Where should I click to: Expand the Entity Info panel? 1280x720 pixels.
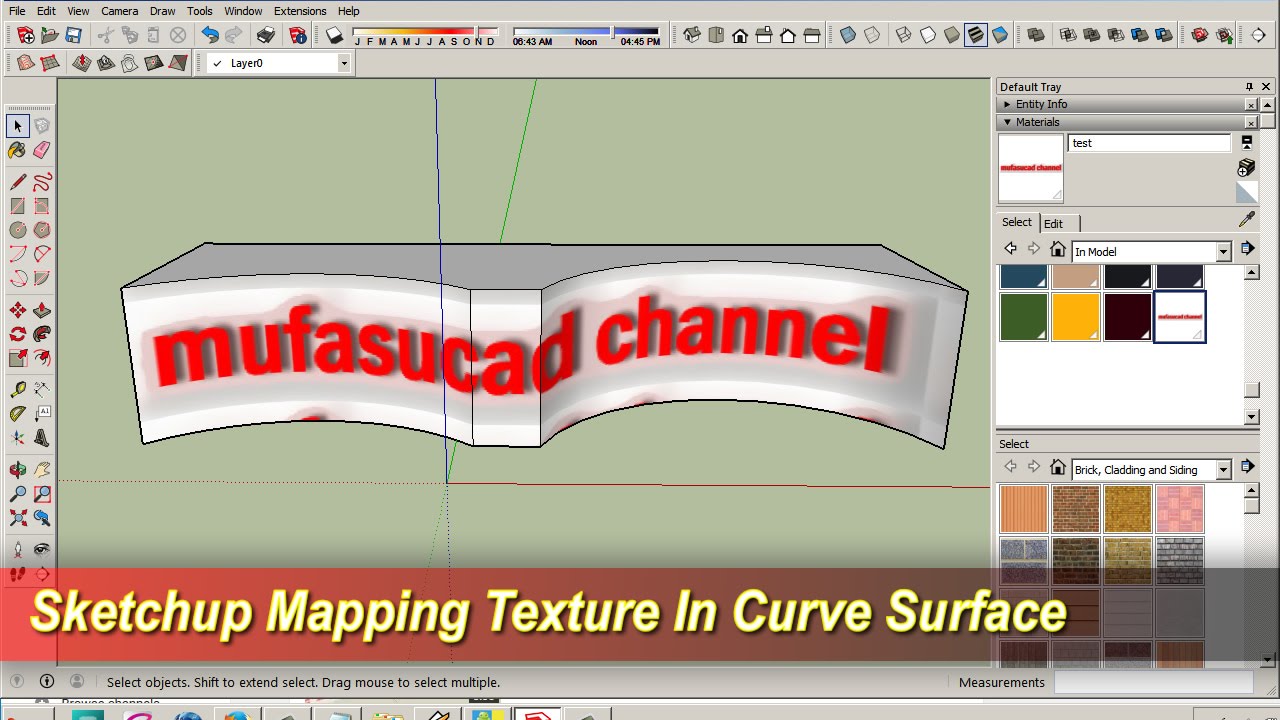click(1007, 104)
